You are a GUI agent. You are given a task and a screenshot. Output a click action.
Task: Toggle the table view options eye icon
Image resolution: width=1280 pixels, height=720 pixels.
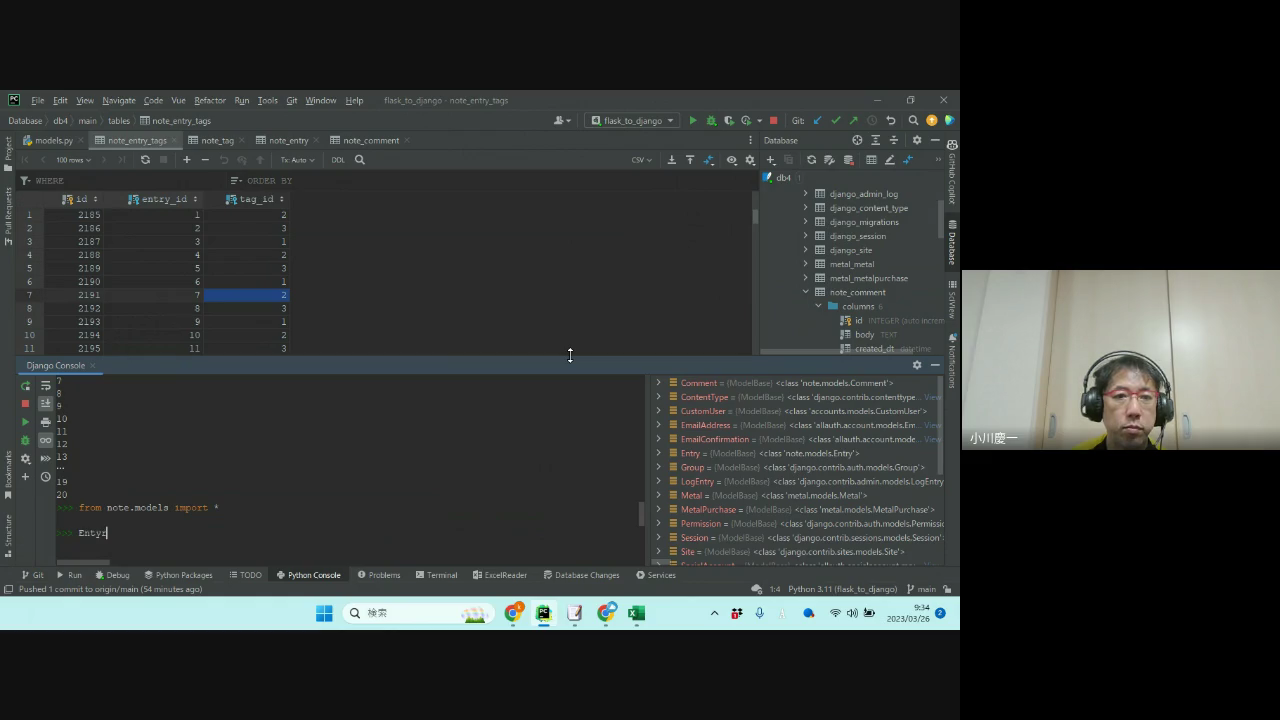(731, 160)
